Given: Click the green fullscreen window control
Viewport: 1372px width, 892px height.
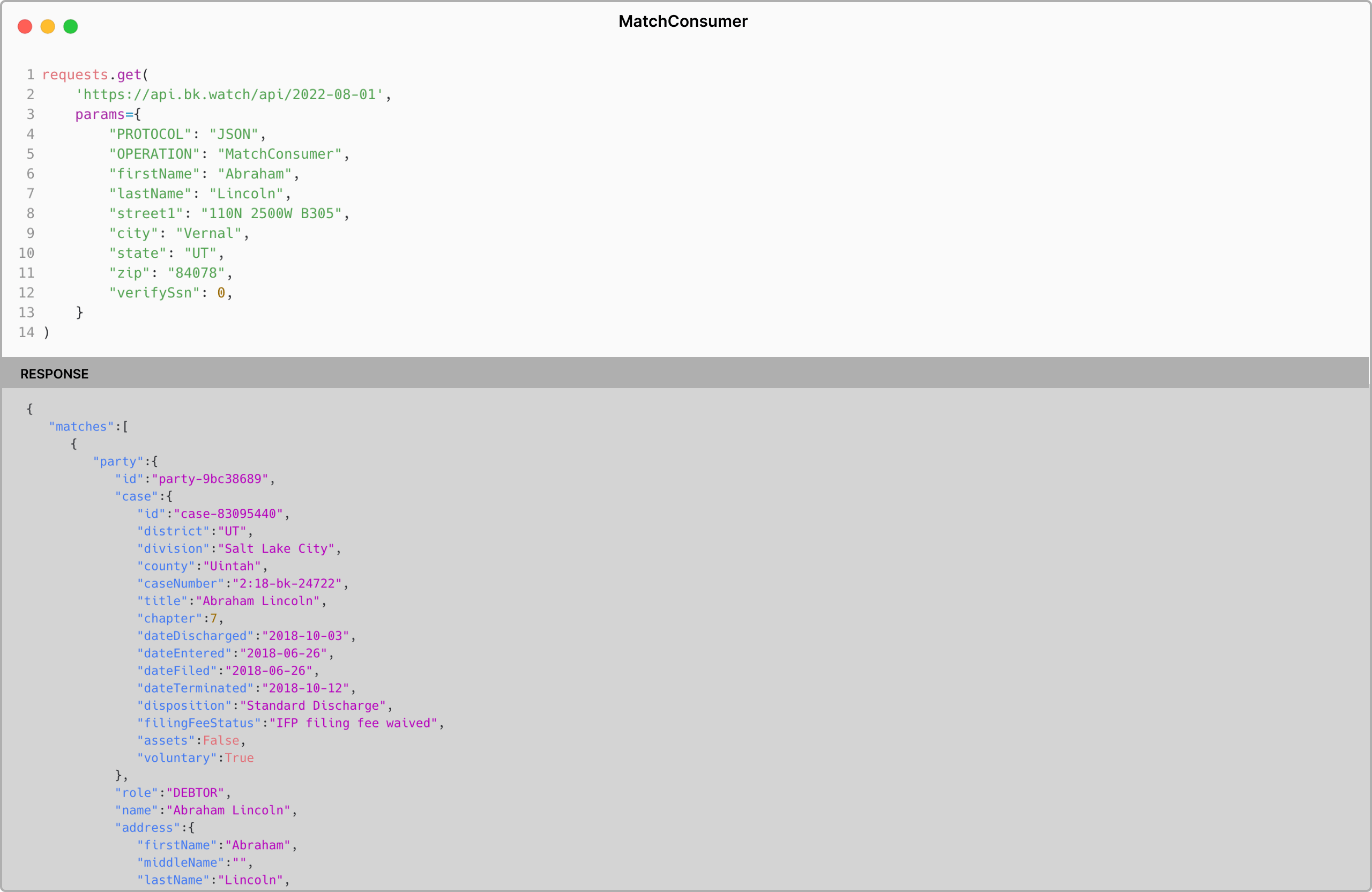Looking at the screenshot, I should (x=71, y=26).
